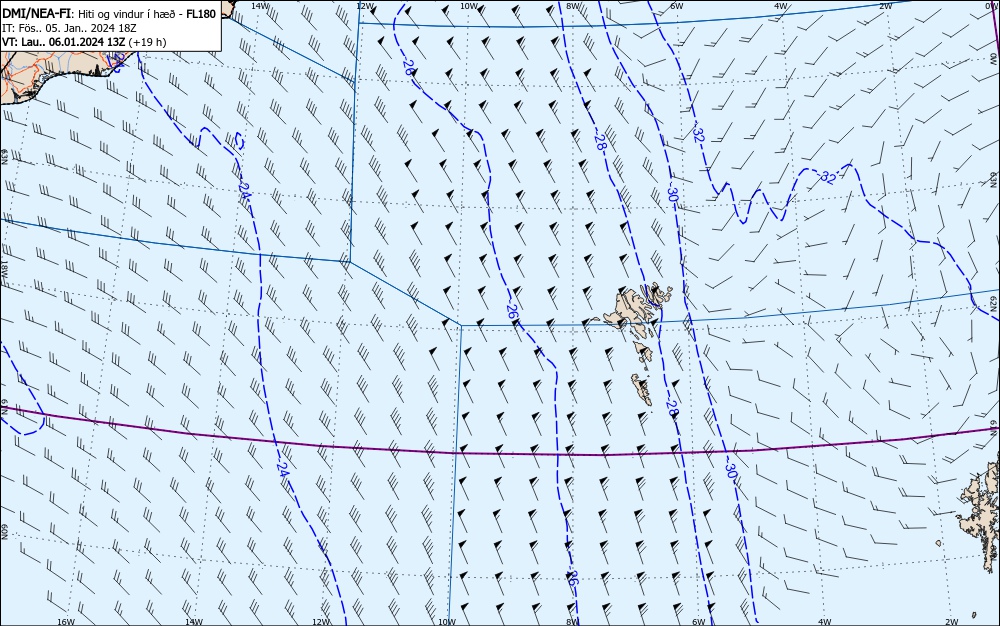This screenshot has height=626, width=1000.
Task: Click the 28 isotherm label south of Faroe Islands
Action: click(672, 409)
